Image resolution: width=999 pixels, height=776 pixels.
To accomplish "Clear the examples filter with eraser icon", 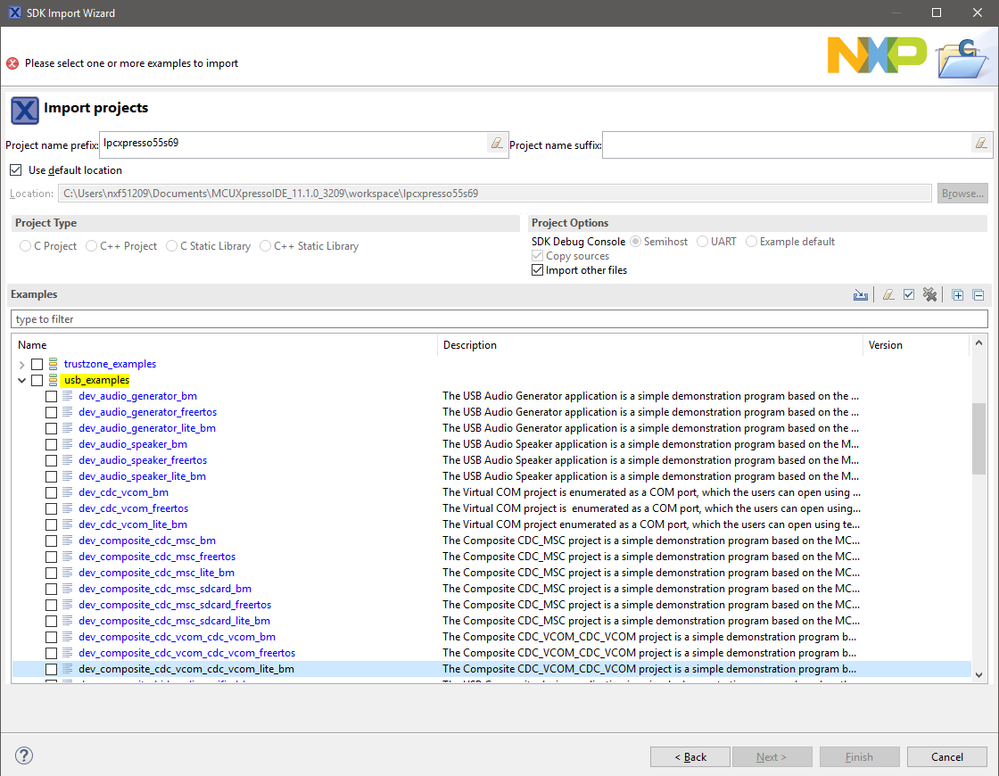I will [x=888, y=295].
